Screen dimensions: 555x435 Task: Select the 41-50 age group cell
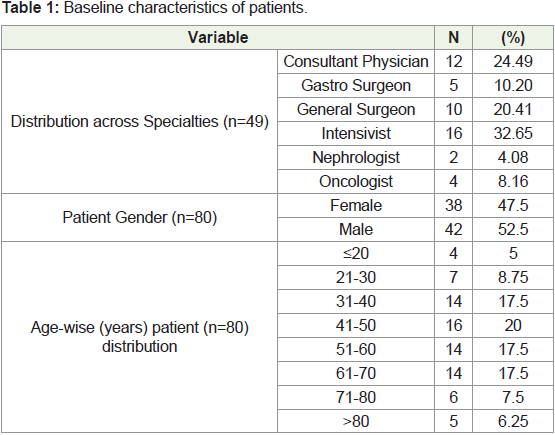point(356,325)
